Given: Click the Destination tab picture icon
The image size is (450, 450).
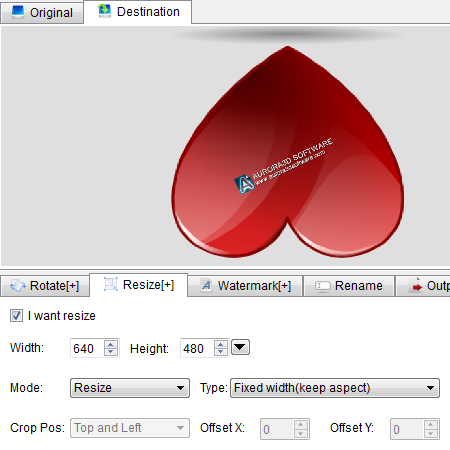Looking at the screenshot, I should point(105,11).
